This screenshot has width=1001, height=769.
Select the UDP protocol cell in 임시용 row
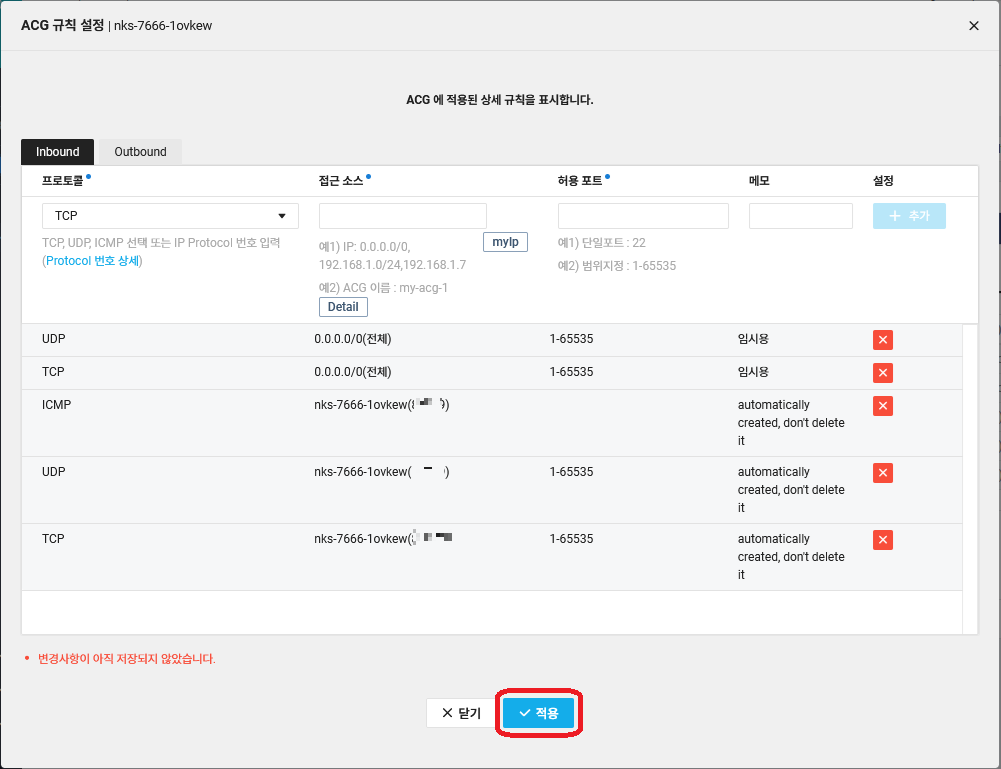tap(54, 339)
